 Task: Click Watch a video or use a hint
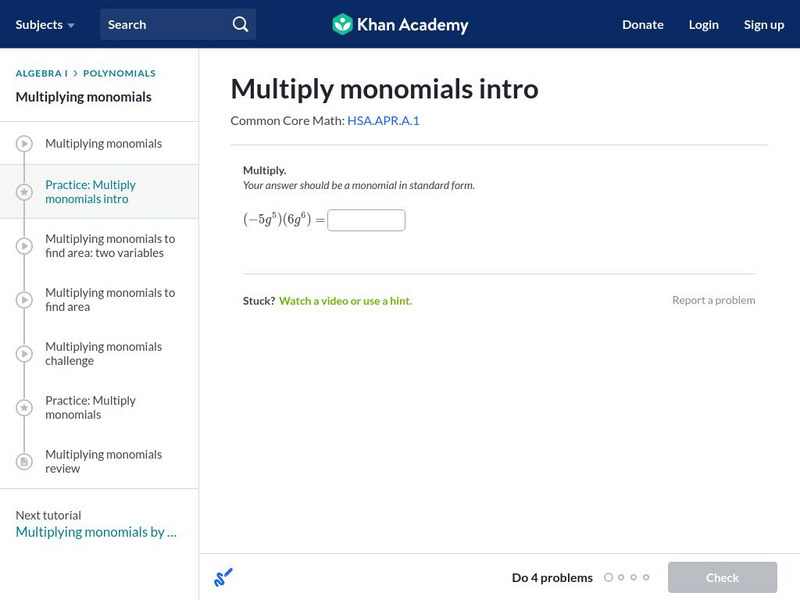[x=345, y=300]
